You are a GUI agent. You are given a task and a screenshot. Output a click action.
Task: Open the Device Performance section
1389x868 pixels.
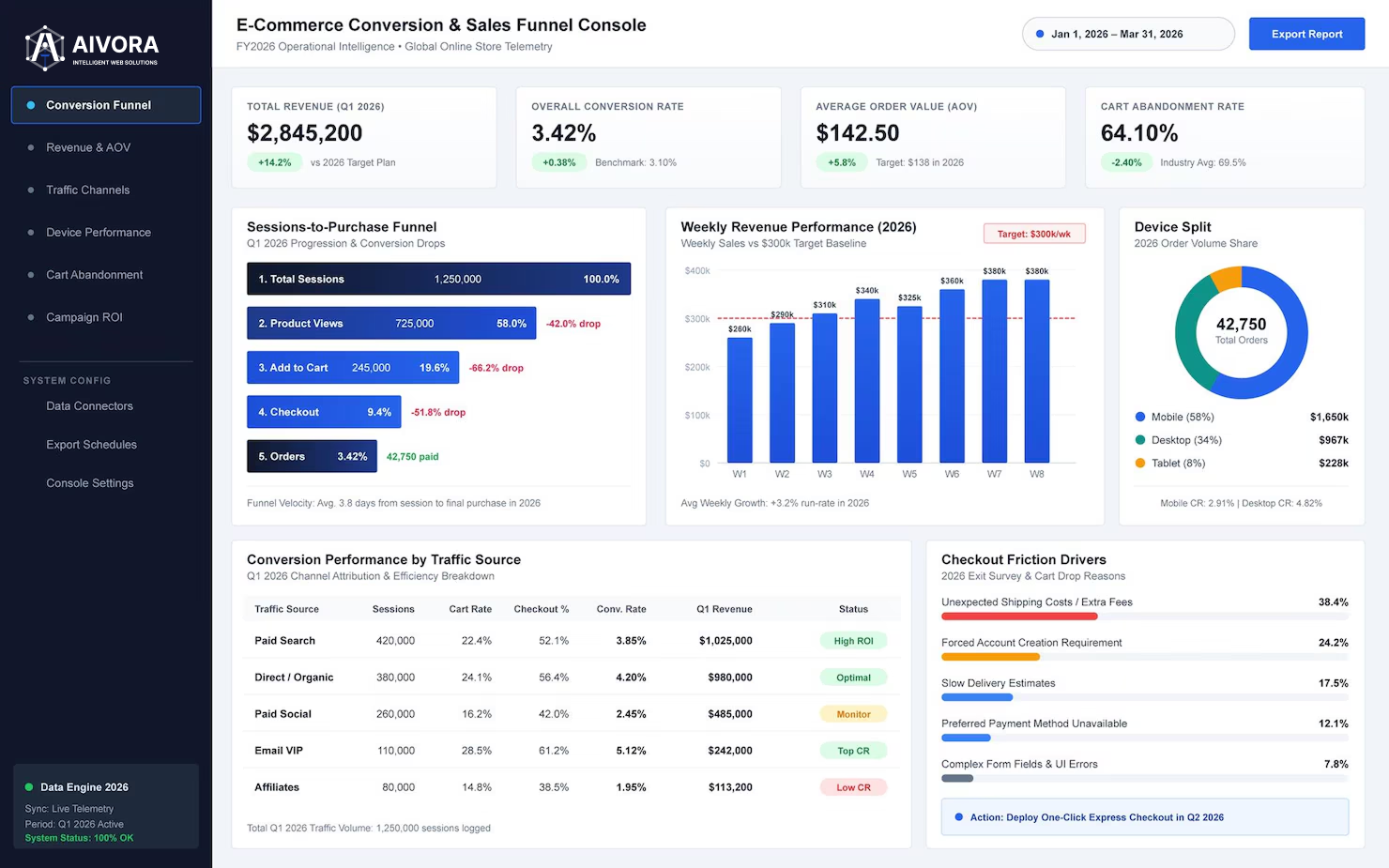tap(99, 232)
